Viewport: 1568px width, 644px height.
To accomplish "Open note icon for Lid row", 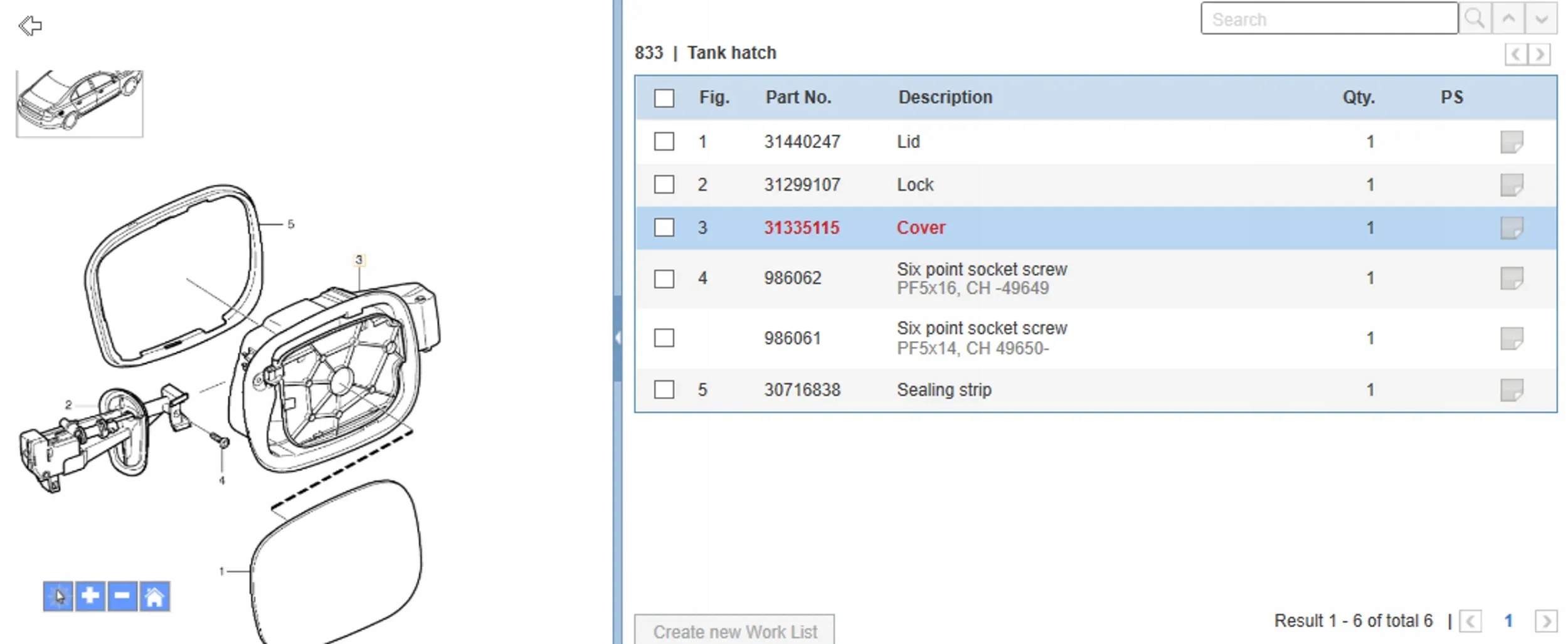I will tap(1512, 142).
